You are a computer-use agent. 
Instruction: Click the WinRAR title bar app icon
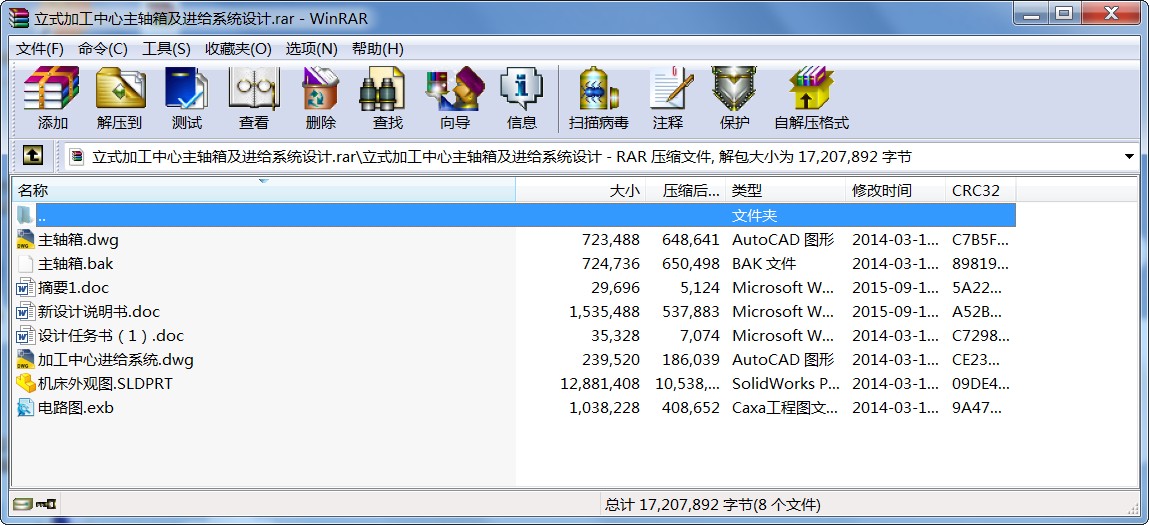tap(18, 17)
